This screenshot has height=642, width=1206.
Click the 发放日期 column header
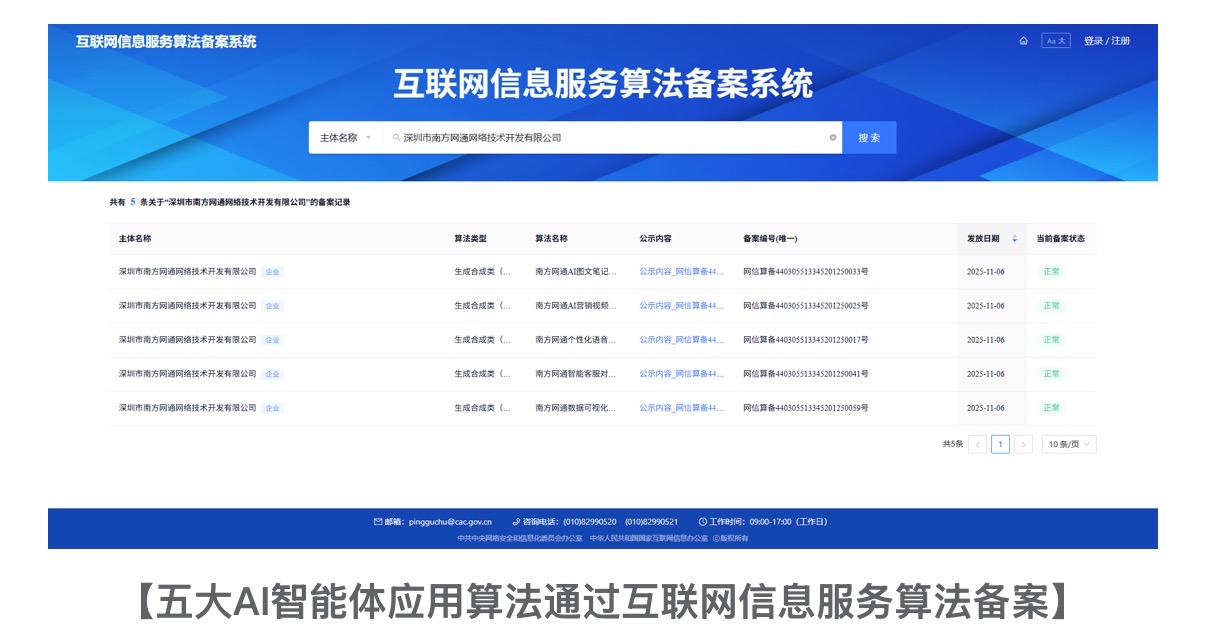[x=982, y=239]
